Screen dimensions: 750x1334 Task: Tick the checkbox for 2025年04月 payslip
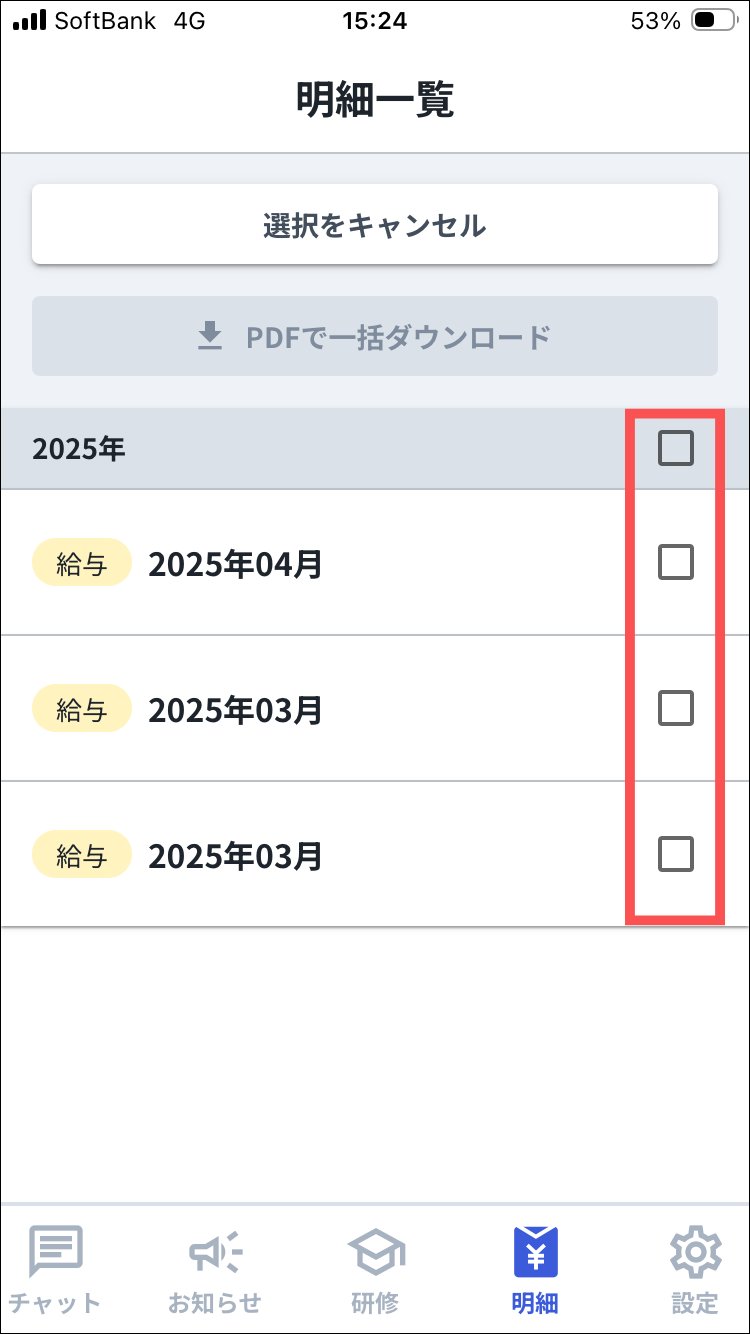coord(676,563)
